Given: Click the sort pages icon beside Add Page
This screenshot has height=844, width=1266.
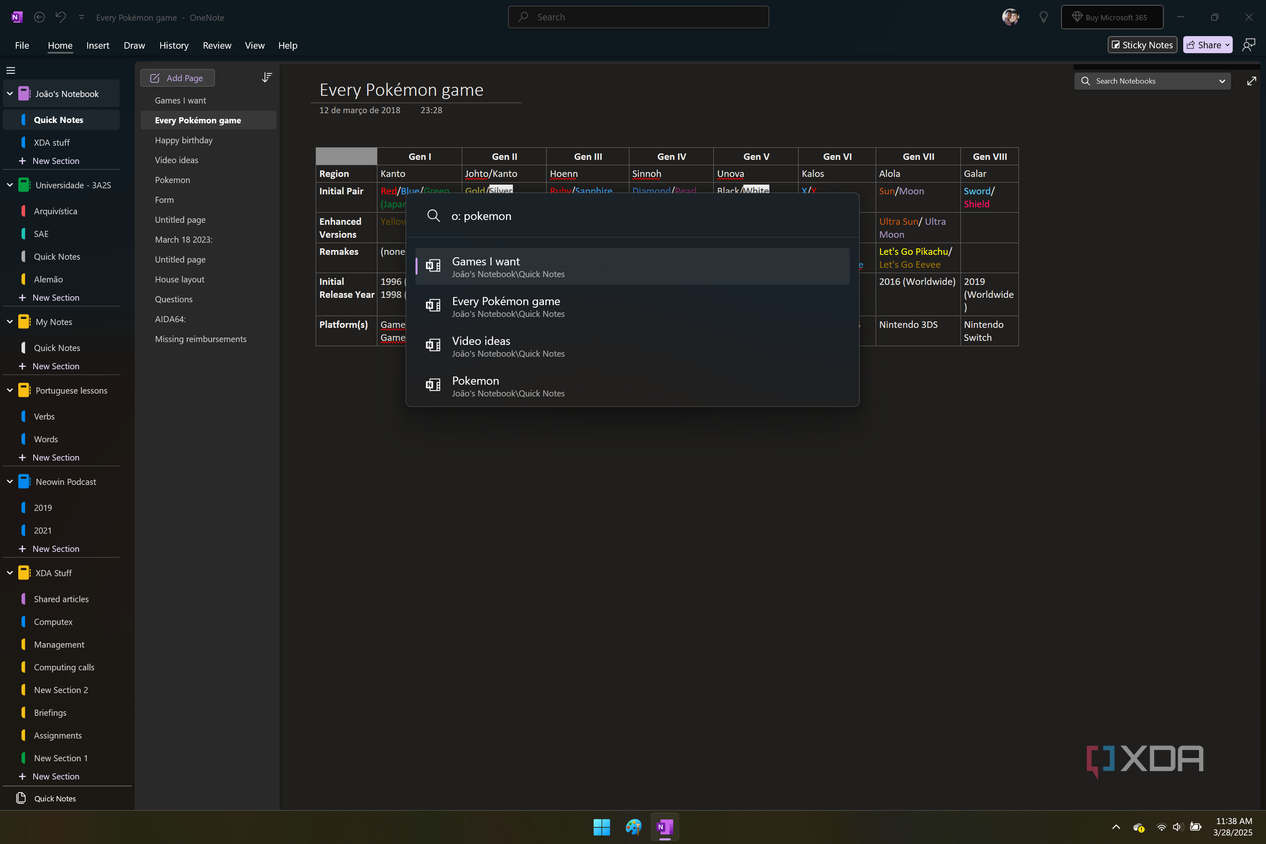Looking at the screenshot, I should click(267, 77).
